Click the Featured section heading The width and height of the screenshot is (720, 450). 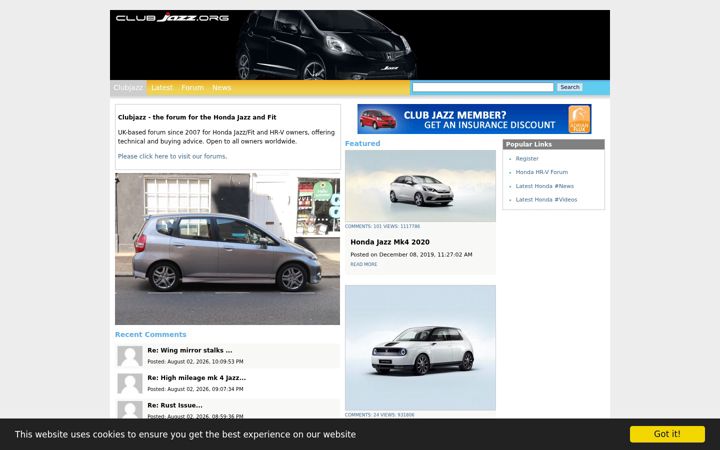pos(362,143)
